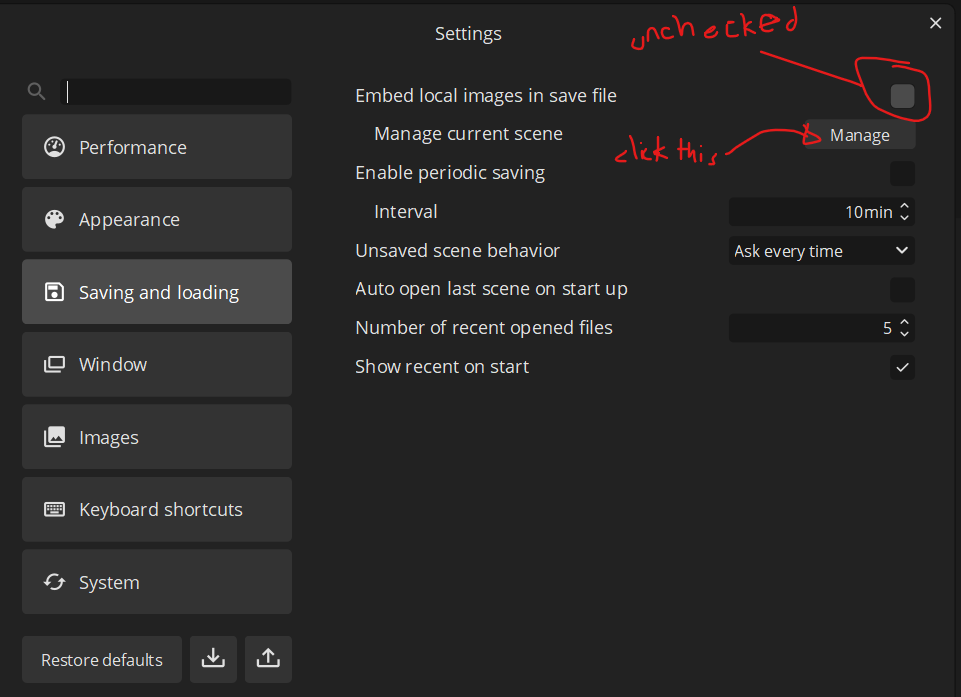Viewport: 961px width, 697px height.
Task: Click the Interval spinner arrows
Action: tap(904, 212)
